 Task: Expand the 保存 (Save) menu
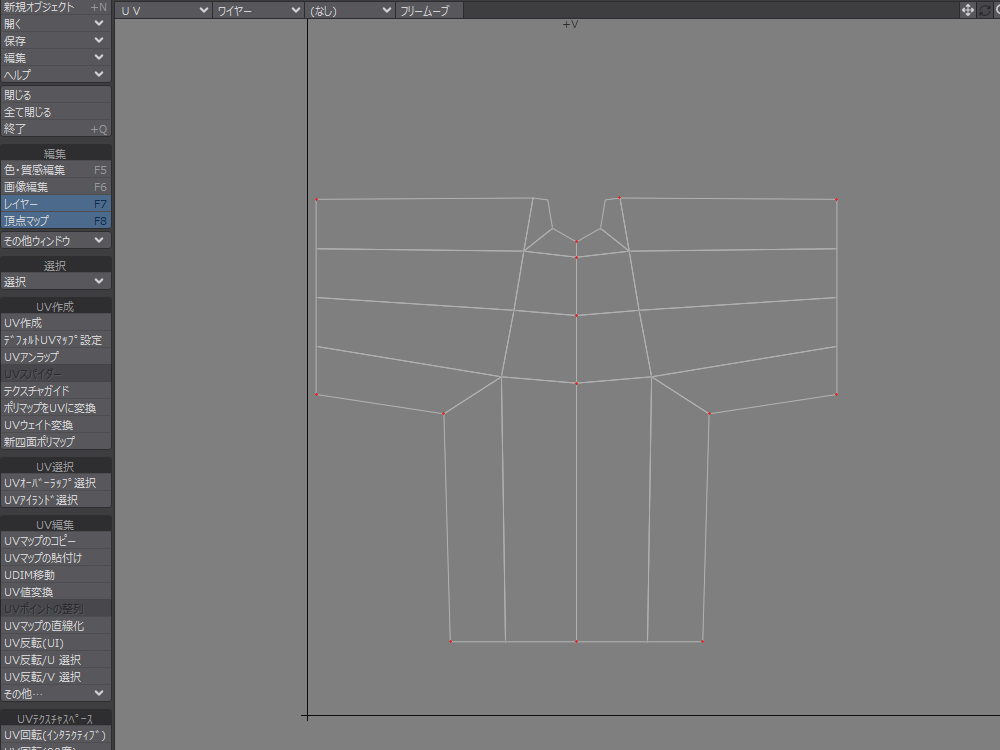click(55, 41)
